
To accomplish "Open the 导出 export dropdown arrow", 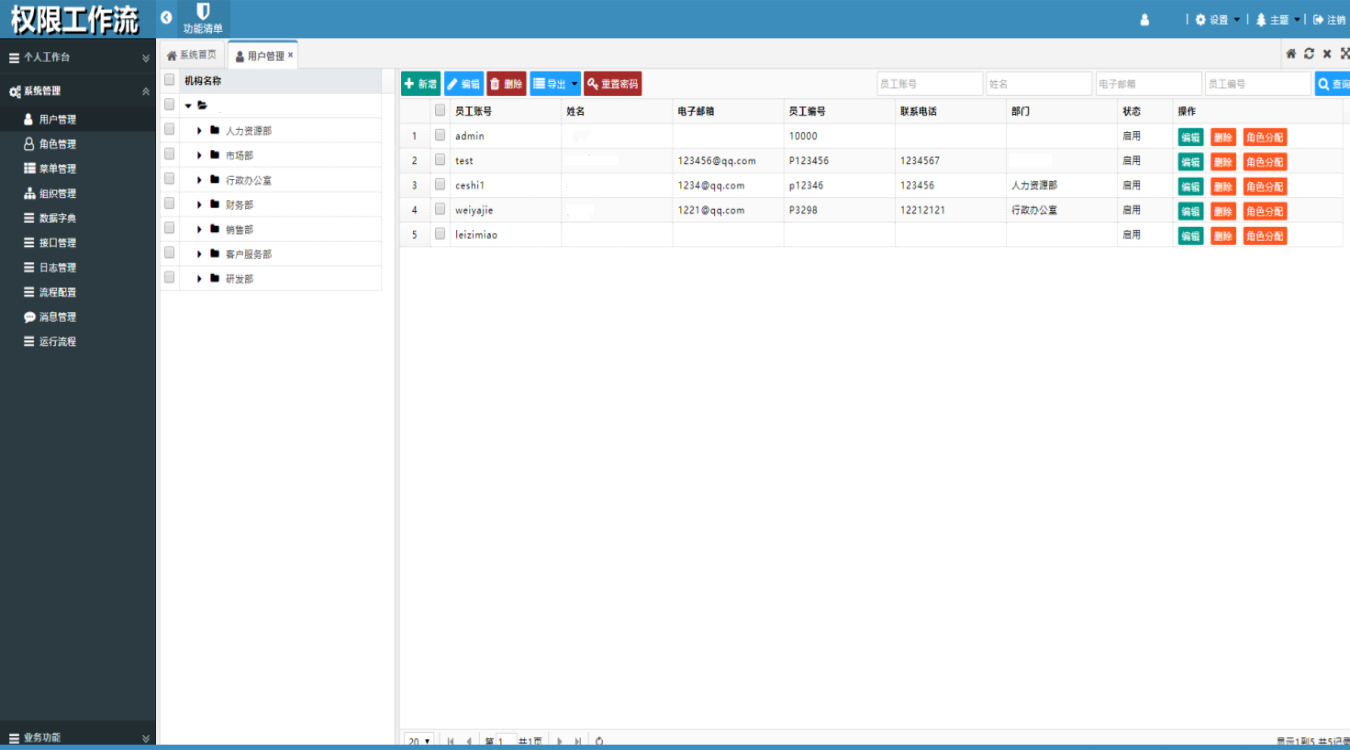I will [574, 84].
